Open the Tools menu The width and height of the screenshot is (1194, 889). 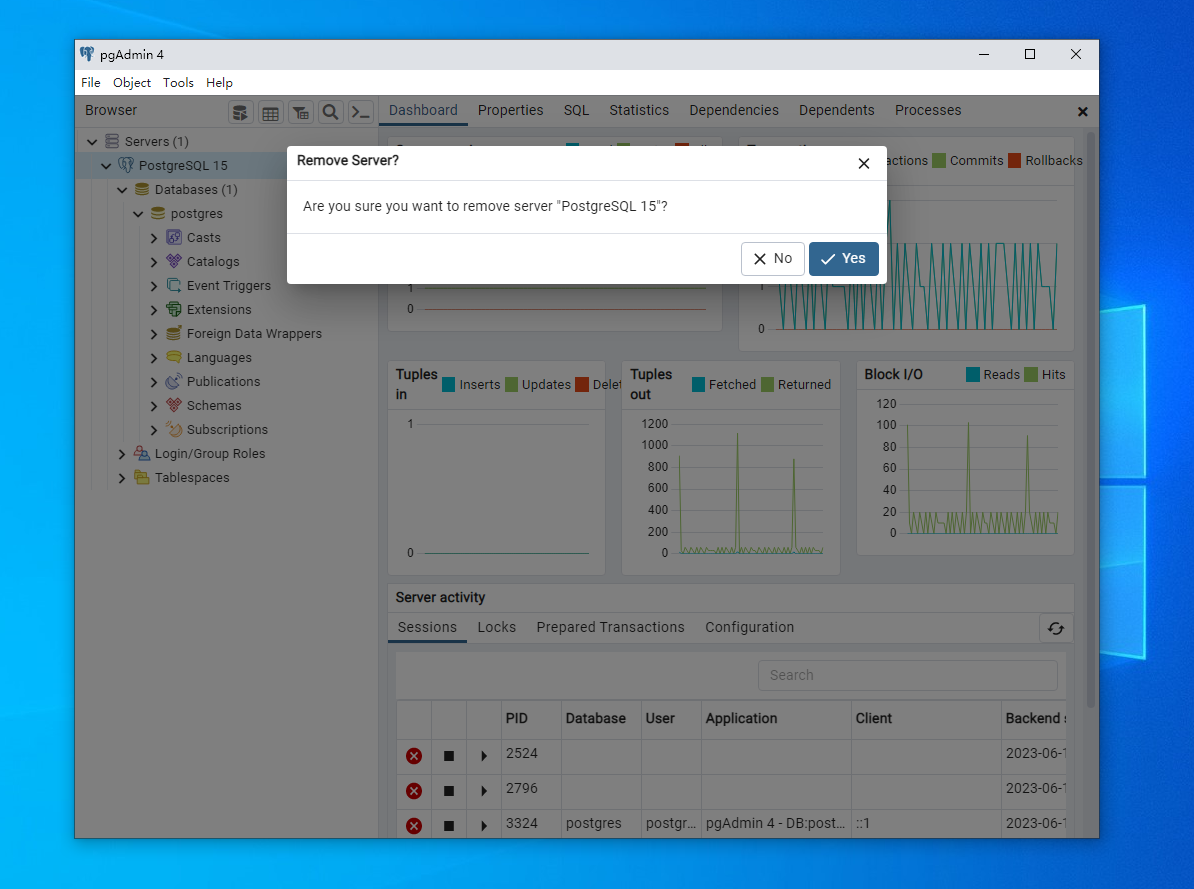pos(178,83)
